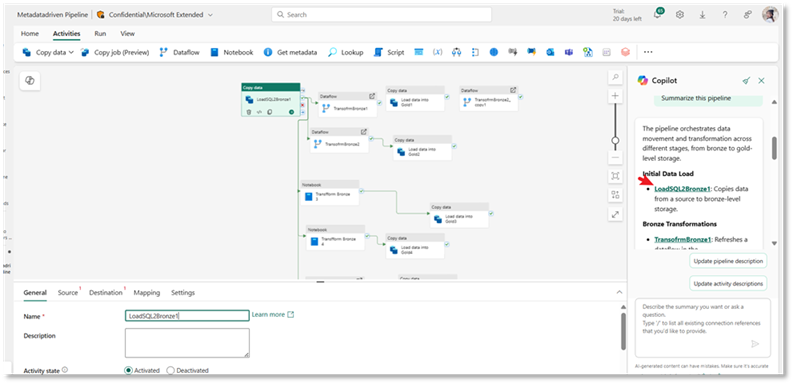Click the green check on TransofrmBronze1 activity
The width and height of the screenshot is (793, 384).
pyautogui.click(x=379, y=103)
